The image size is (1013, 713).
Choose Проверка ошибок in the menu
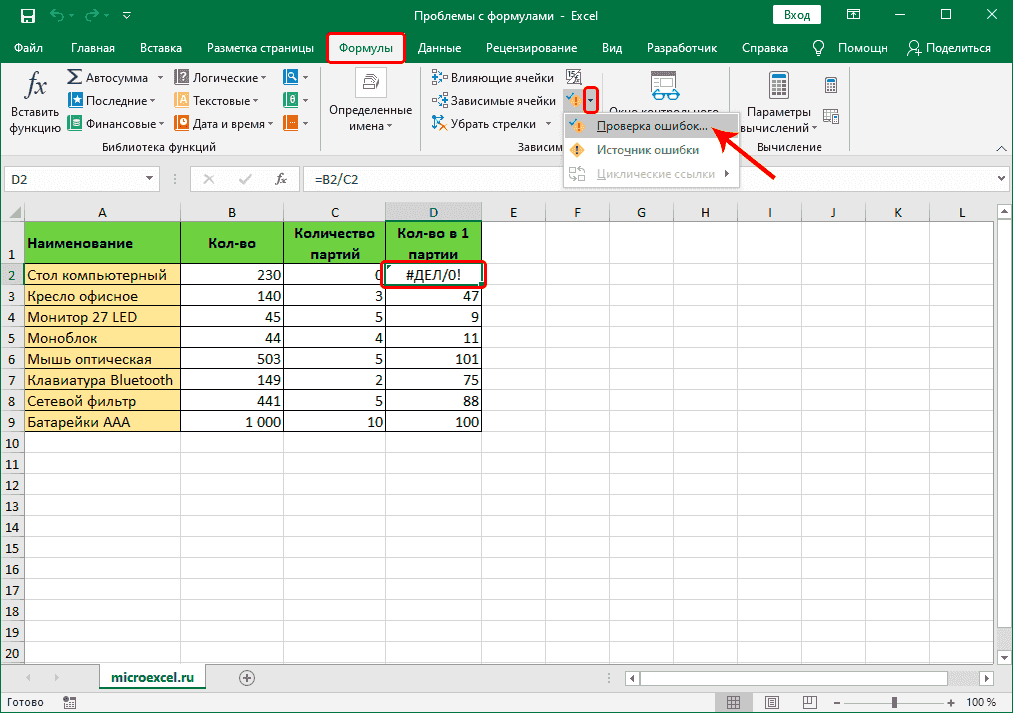(x=651, y=125)
